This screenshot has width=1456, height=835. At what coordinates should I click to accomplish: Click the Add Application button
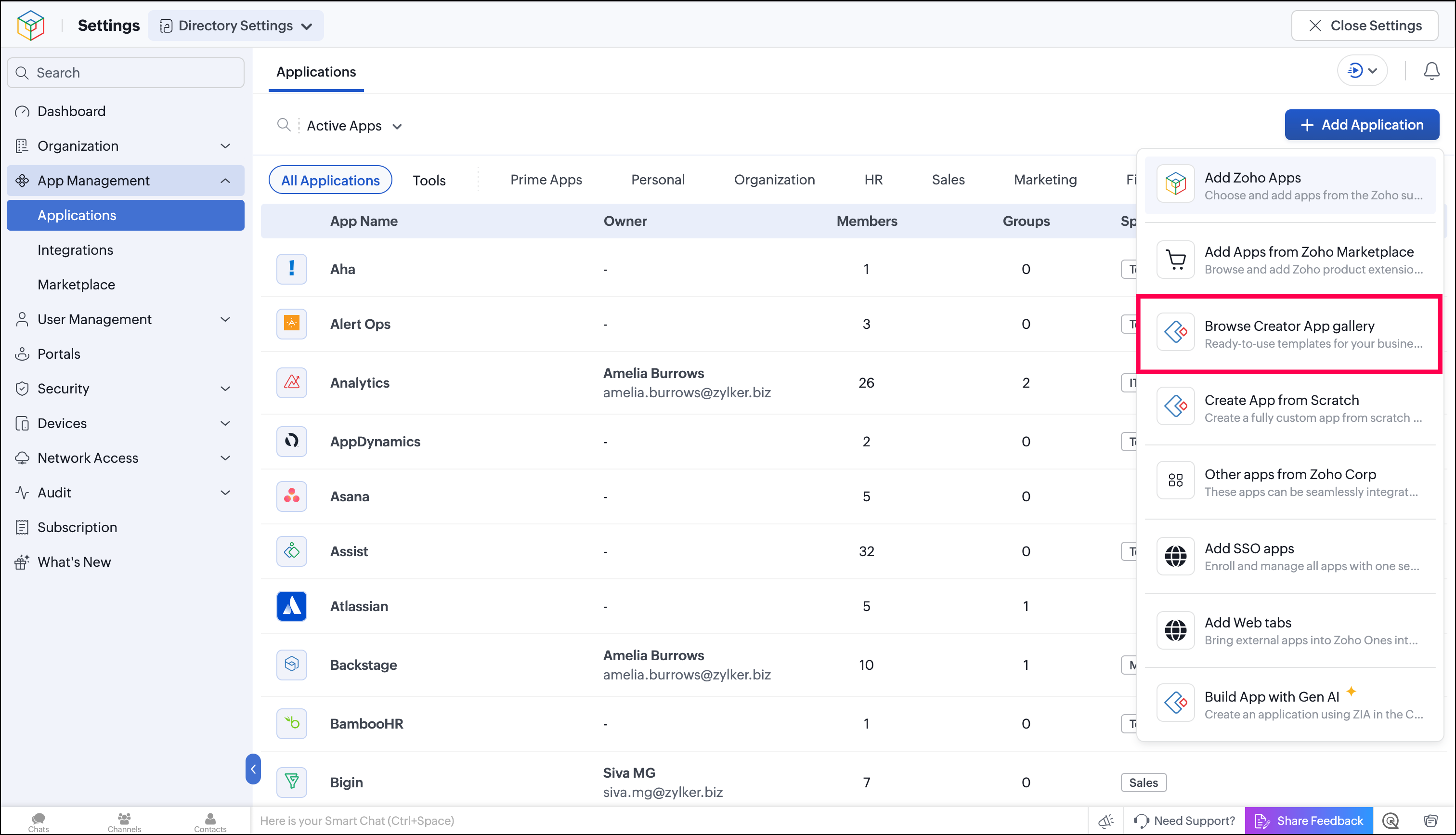[x=1362, y=124]
